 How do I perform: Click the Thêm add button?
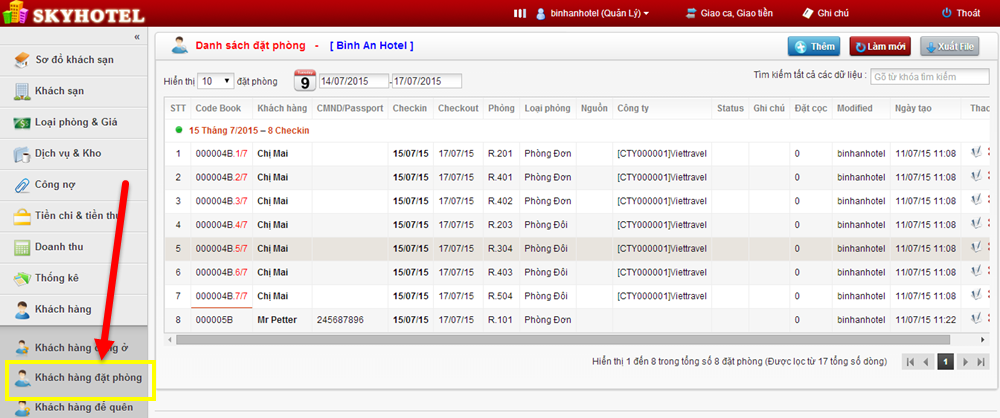tap(813, 46)
